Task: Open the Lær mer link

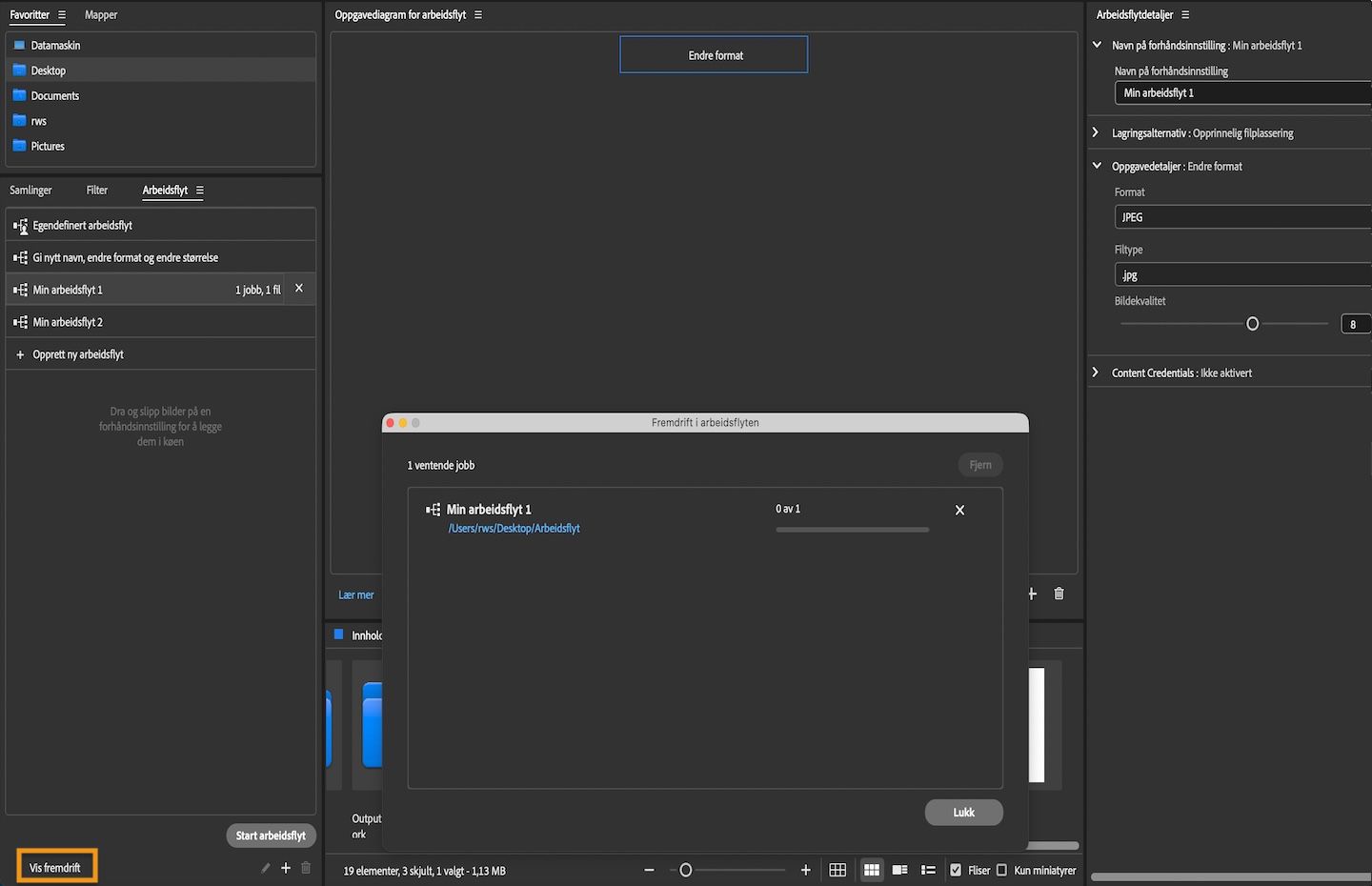Action: (356, 594)
